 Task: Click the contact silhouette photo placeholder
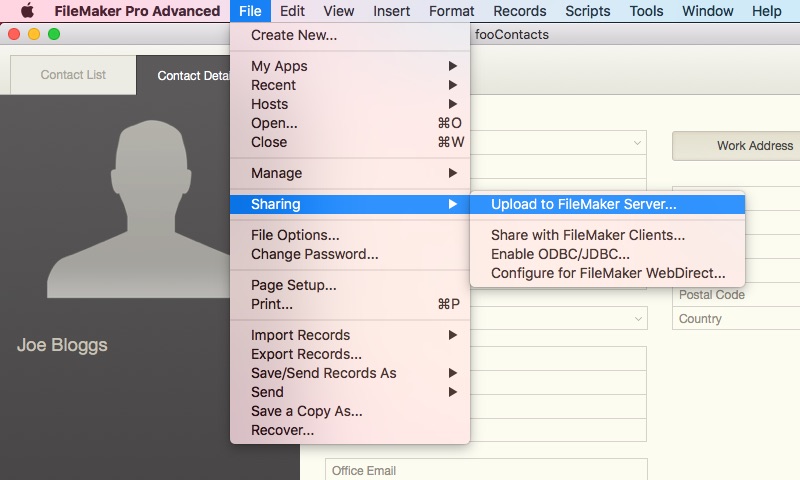(x=139, y=209)
